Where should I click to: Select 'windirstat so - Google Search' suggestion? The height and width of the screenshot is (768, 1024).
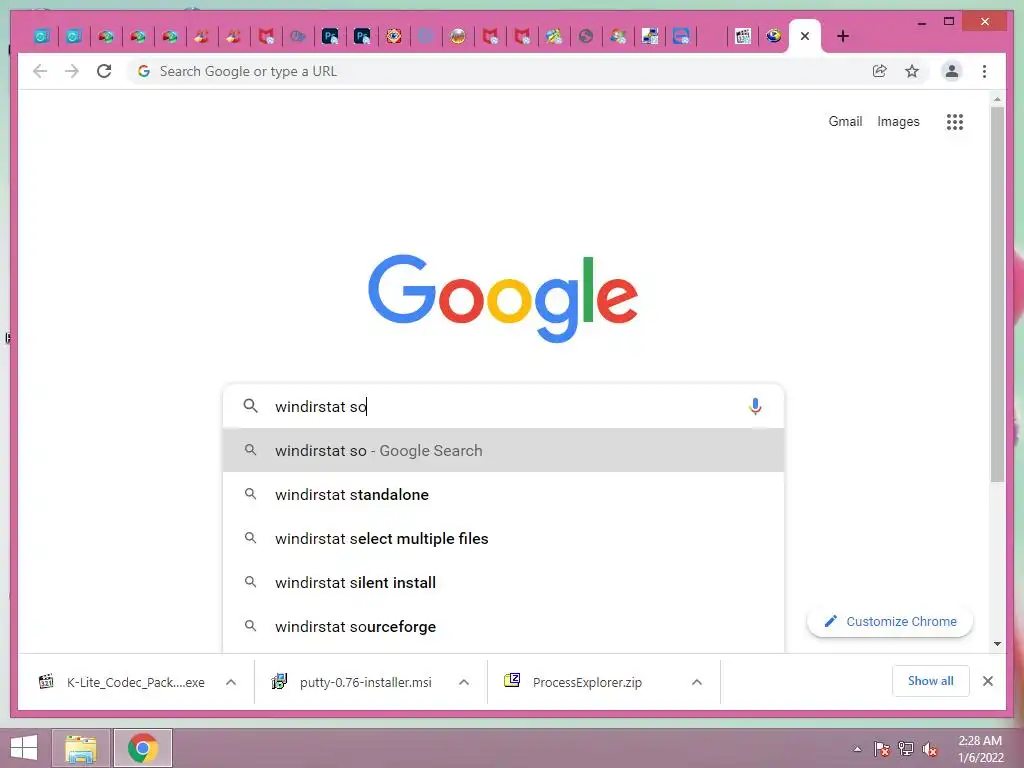pos(503,451)
